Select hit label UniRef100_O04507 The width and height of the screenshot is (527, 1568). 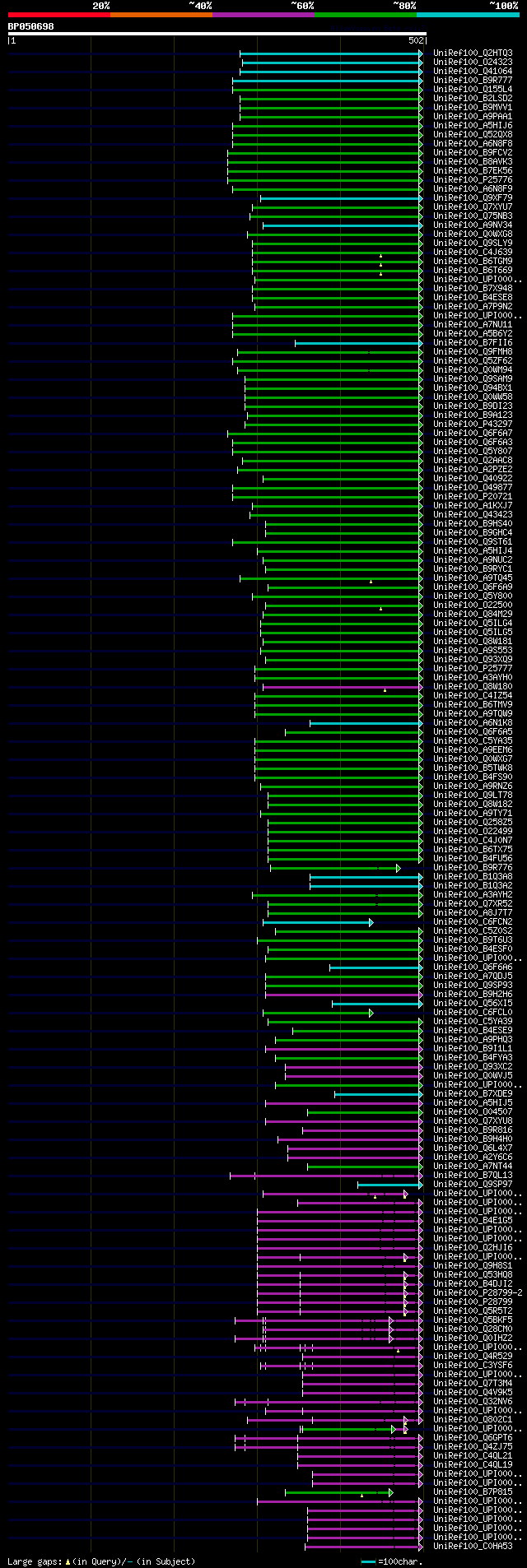coord(473,1112)
